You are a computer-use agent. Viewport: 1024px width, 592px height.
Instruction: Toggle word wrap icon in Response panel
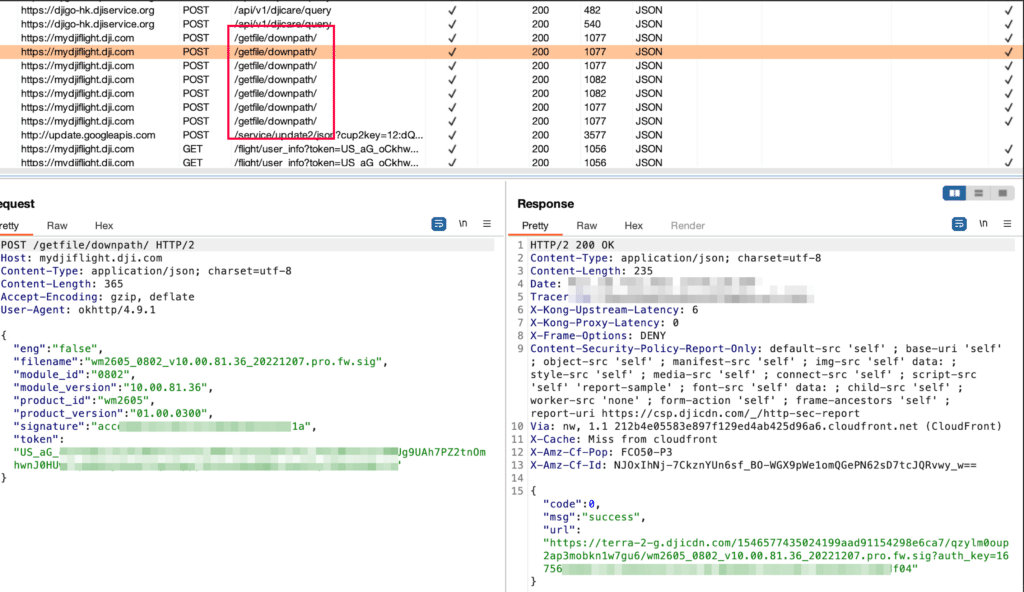[959, 224]
